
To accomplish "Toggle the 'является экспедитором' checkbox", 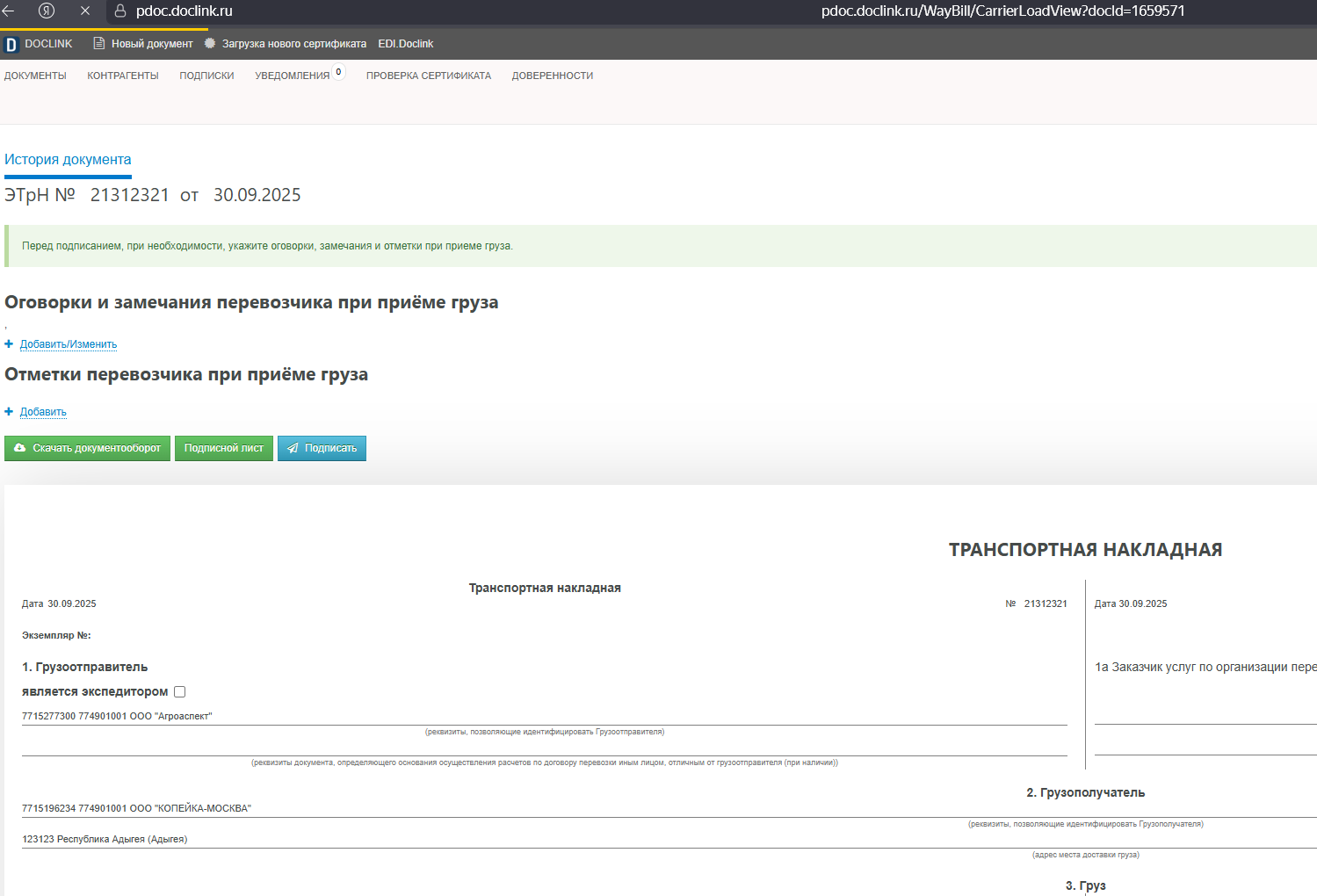I will coord(180,692).
